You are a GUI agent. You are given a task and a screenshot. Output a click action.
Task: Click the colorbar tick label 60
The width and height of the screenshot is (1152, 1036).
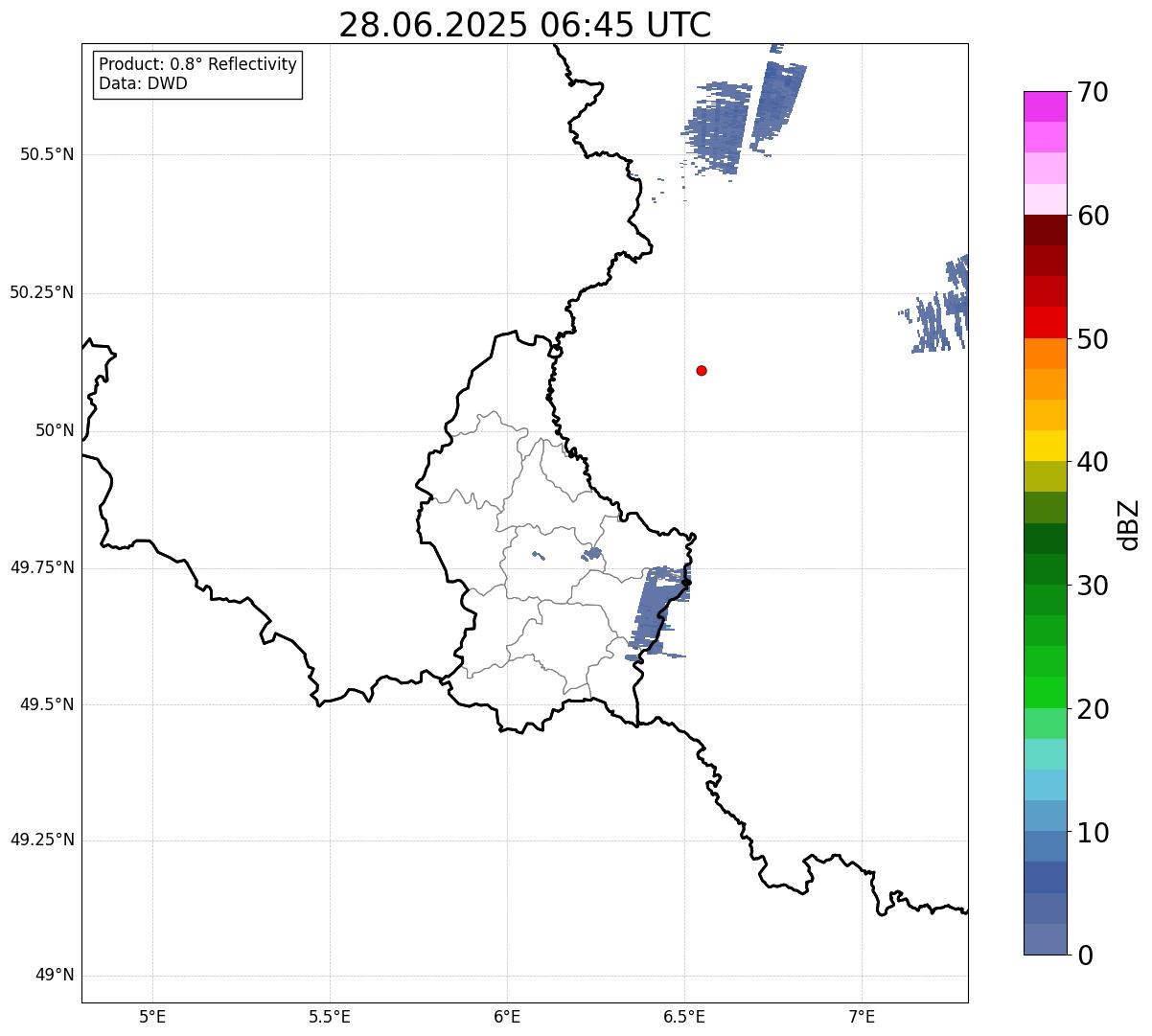click(1093, 216)
